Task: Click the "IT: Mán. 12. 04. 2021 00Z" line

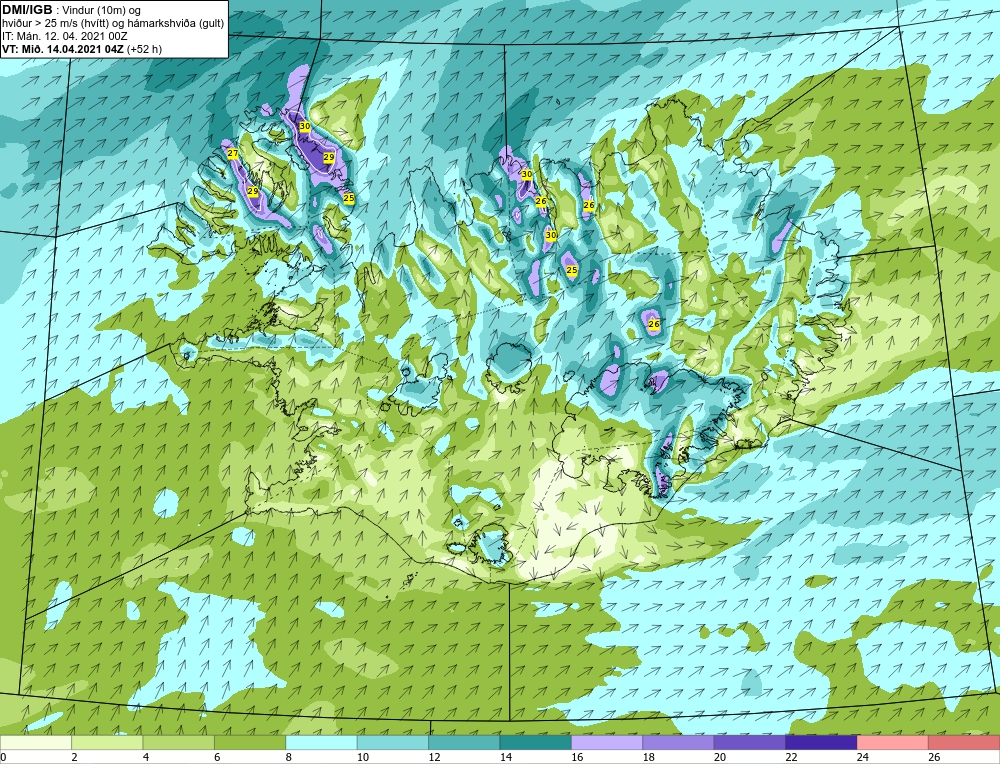Action: 64,36
